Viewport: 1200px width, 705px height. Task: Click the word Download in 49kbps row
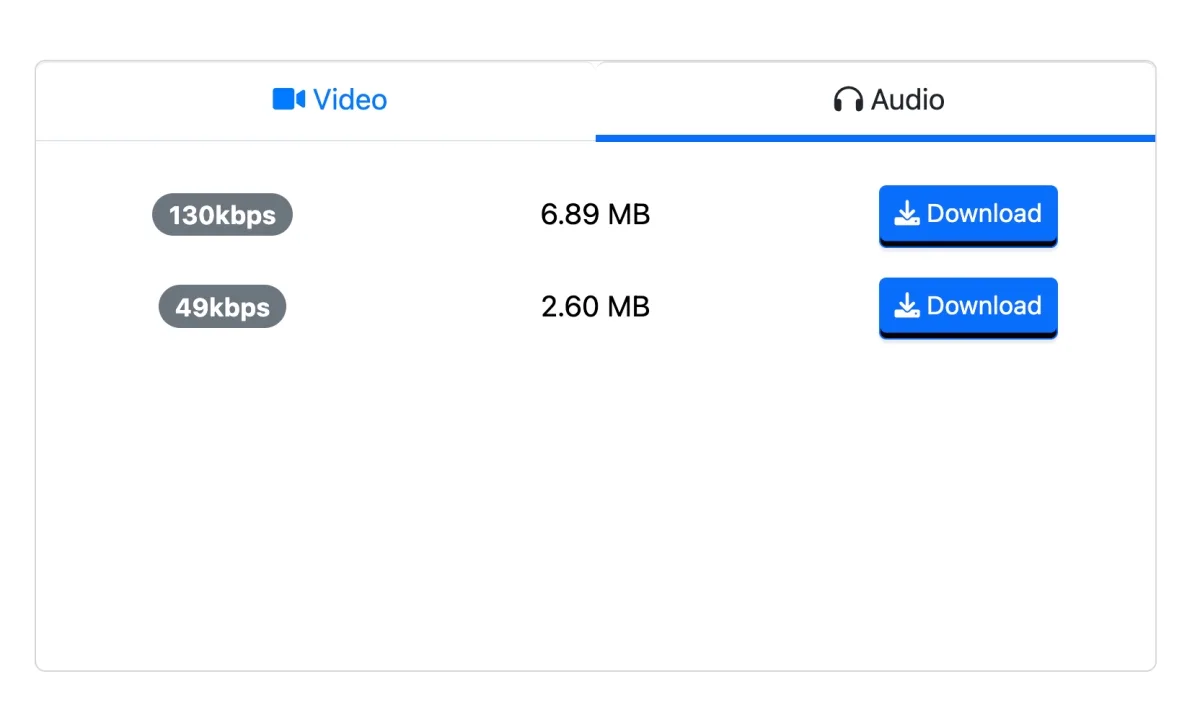[984, 306]
